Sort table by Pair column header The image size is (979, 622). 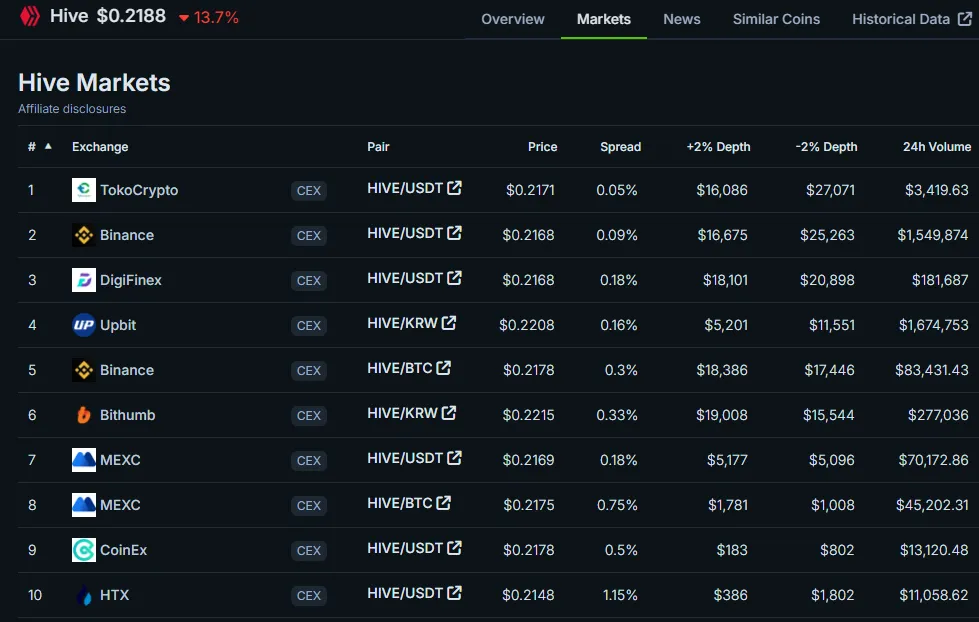coord(378,147)
